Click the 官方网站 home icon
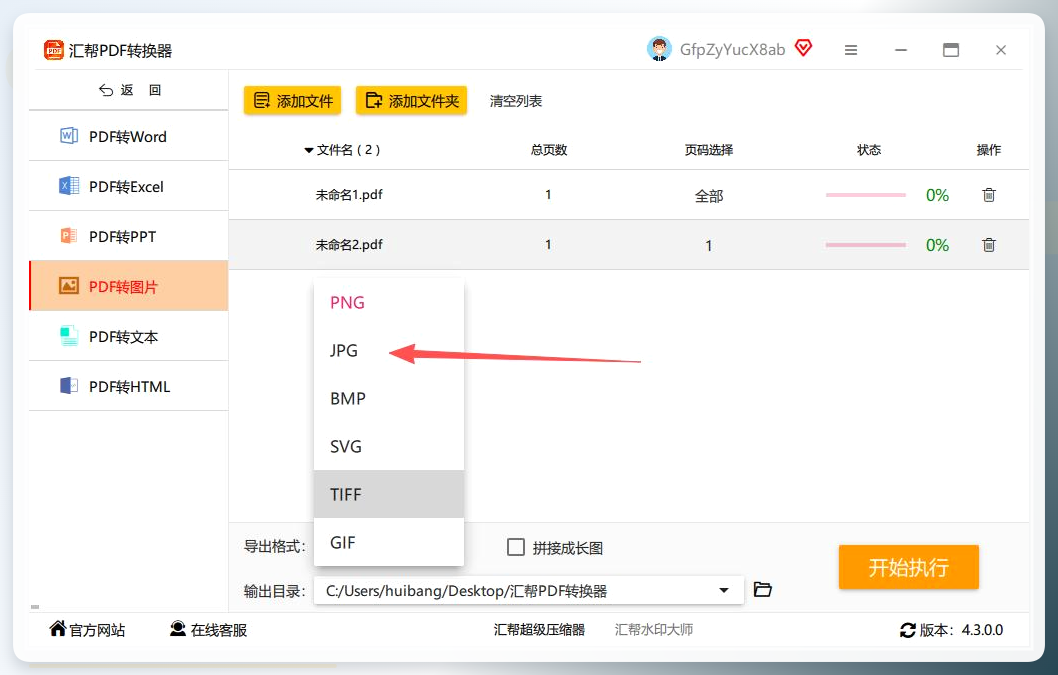This screenshot has width=1058, height=675. point(58,628)
